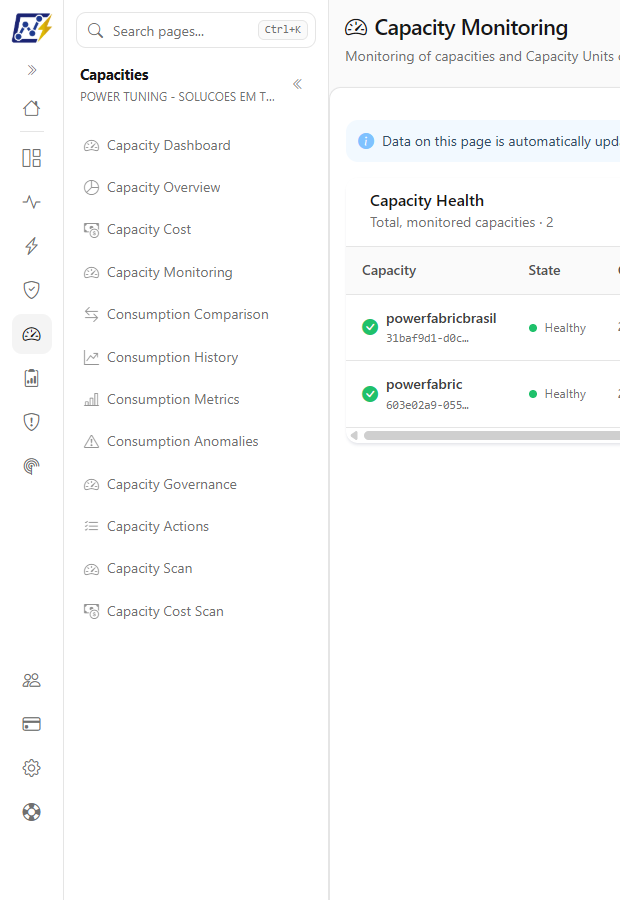Viewport: 620px width, 900px height.
Task: Click green check icon for powerfabricbrasil
Action: click(370, 327)
